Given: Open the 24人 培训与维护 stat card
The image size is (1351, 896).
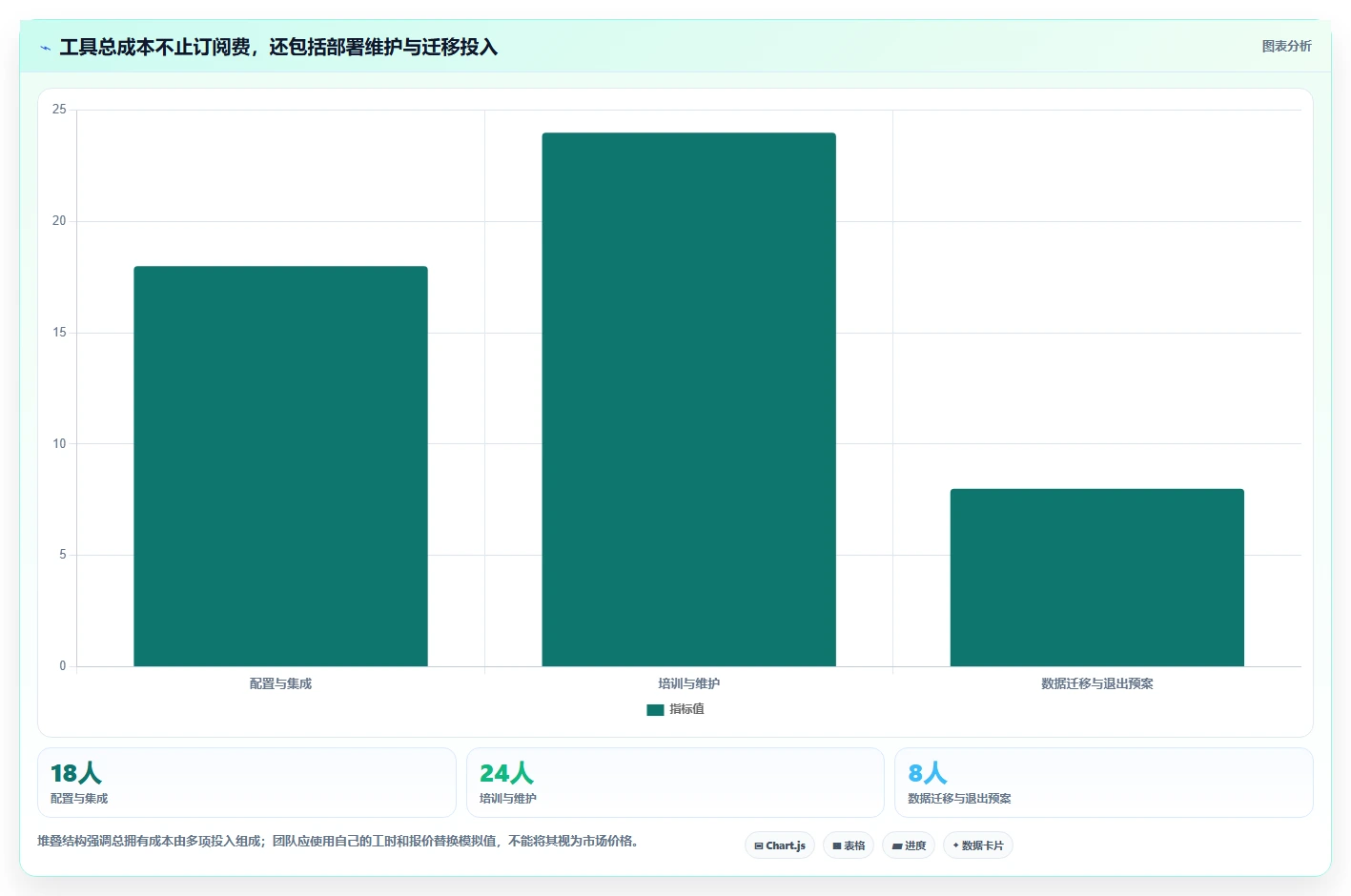Looking at the screenshot, I should pyautogui.click(x=675, y=783).
